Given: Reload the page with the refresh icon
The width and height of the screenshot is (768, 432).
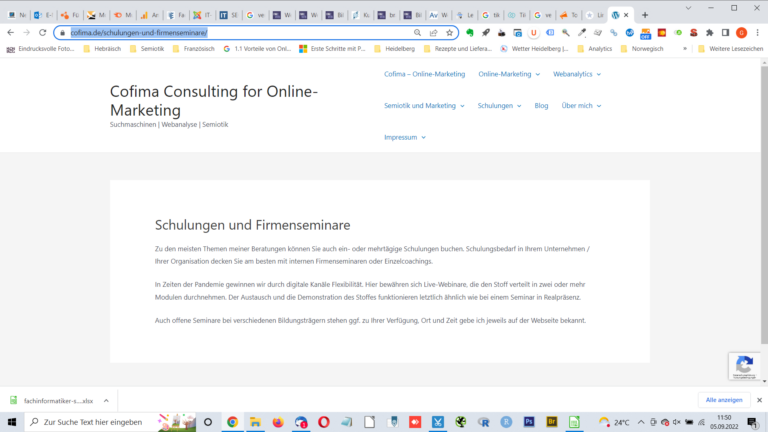Looking at the screenshot, I should click(x=42, y=32).
